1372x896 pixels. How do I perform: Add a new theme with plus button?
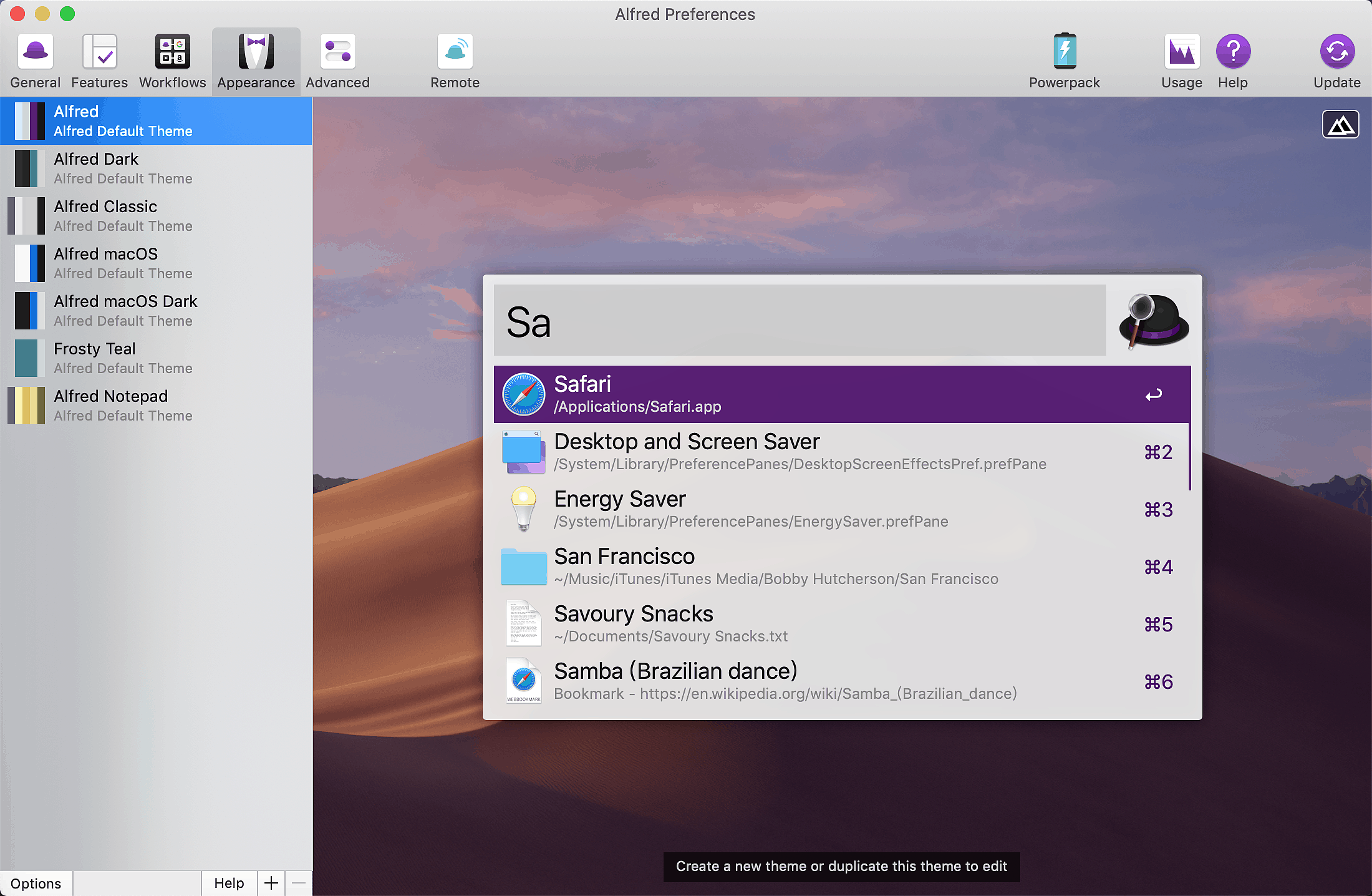click(271, 884)
